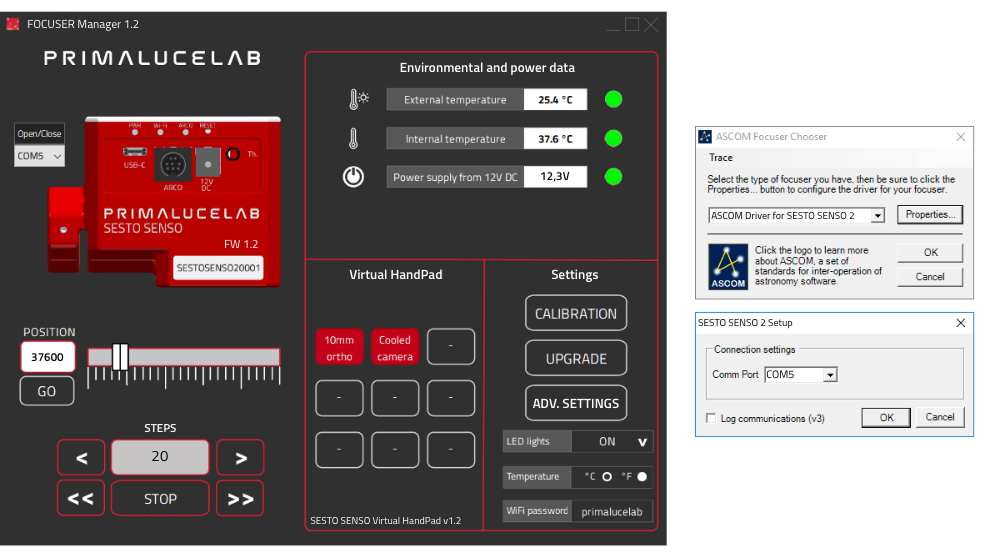Screen dimensions: 1000x558
Task: Enable Log communications (v3) checkbox
Action: point(711,418)
